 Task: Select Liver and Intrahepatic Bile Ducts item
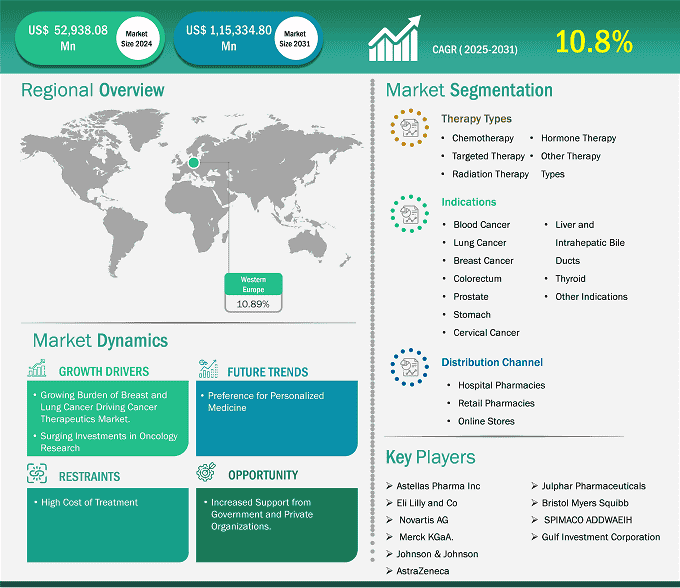[x=590, y=243]
